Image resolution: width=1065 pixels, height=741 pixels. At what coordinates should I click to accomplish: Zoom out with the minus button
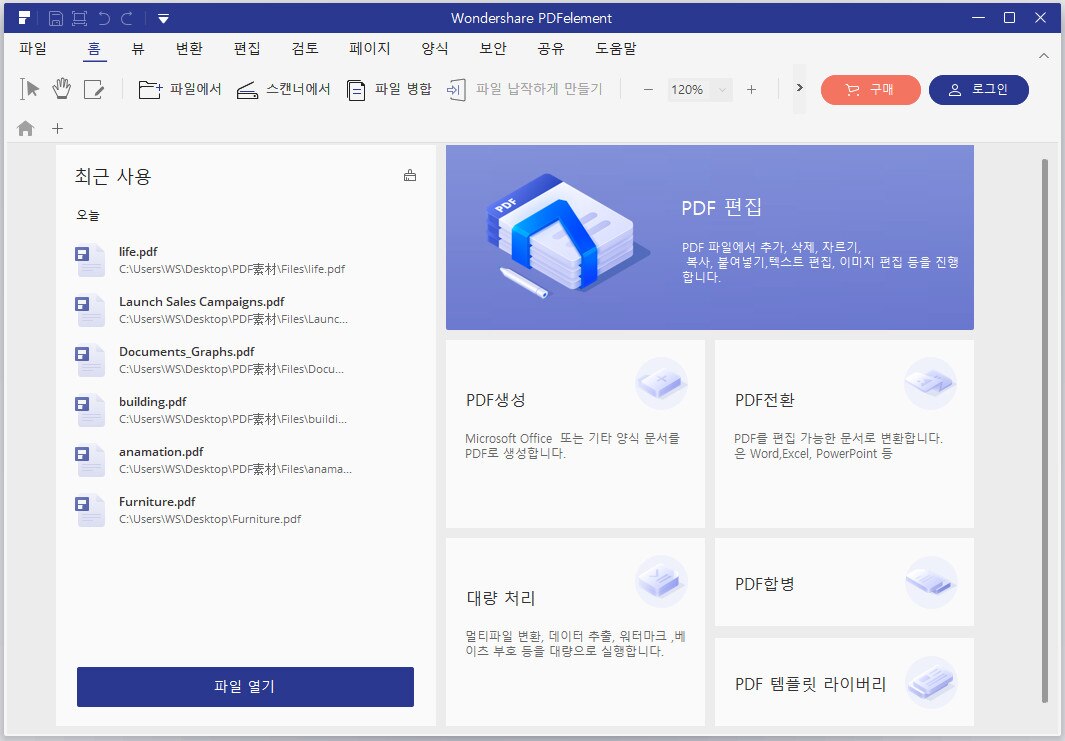click(x=648, y=90)
